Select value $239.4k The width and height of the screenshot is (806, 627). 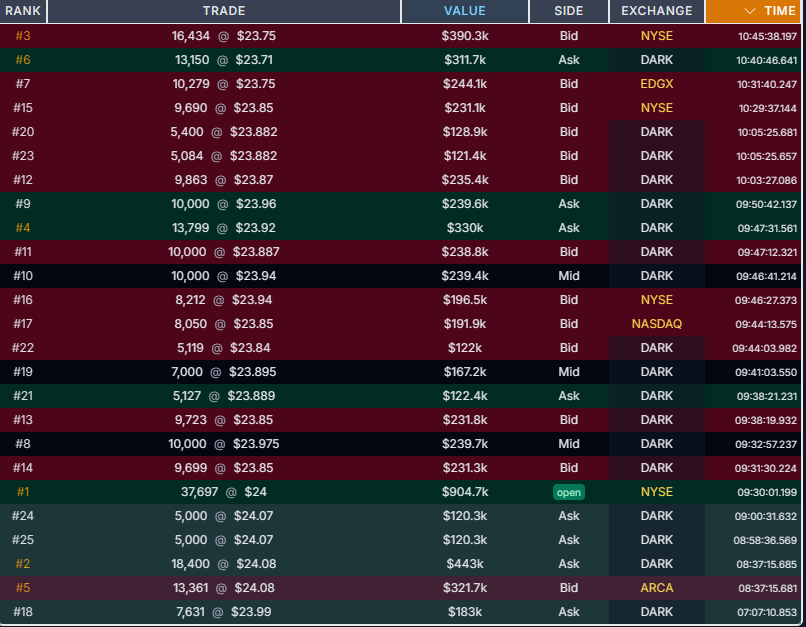coord(465,276)
